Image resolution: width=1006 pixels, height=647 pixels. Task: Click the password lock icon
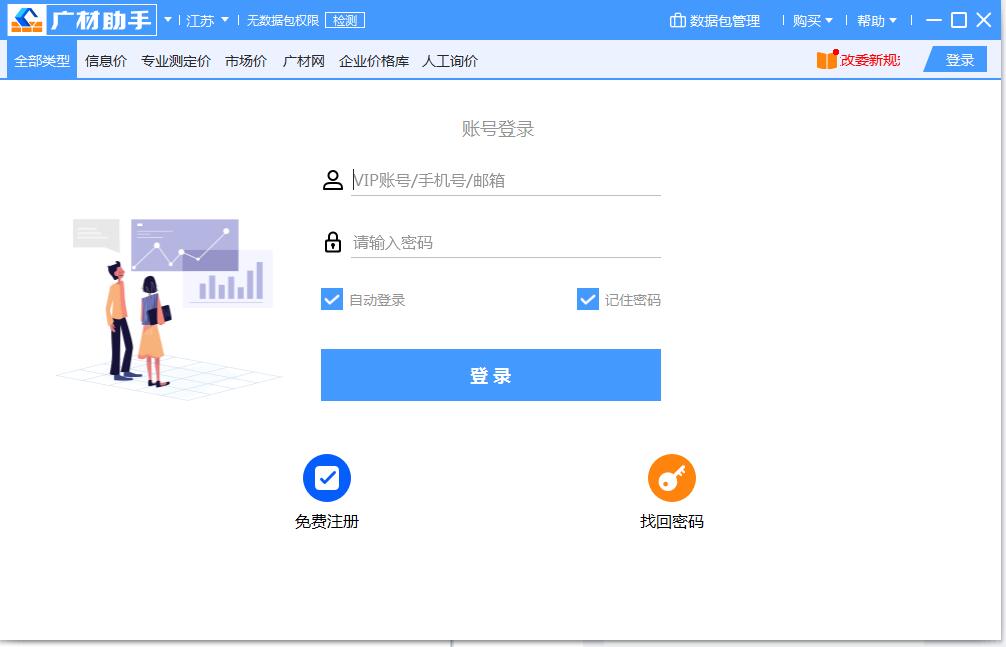[333, 240]
